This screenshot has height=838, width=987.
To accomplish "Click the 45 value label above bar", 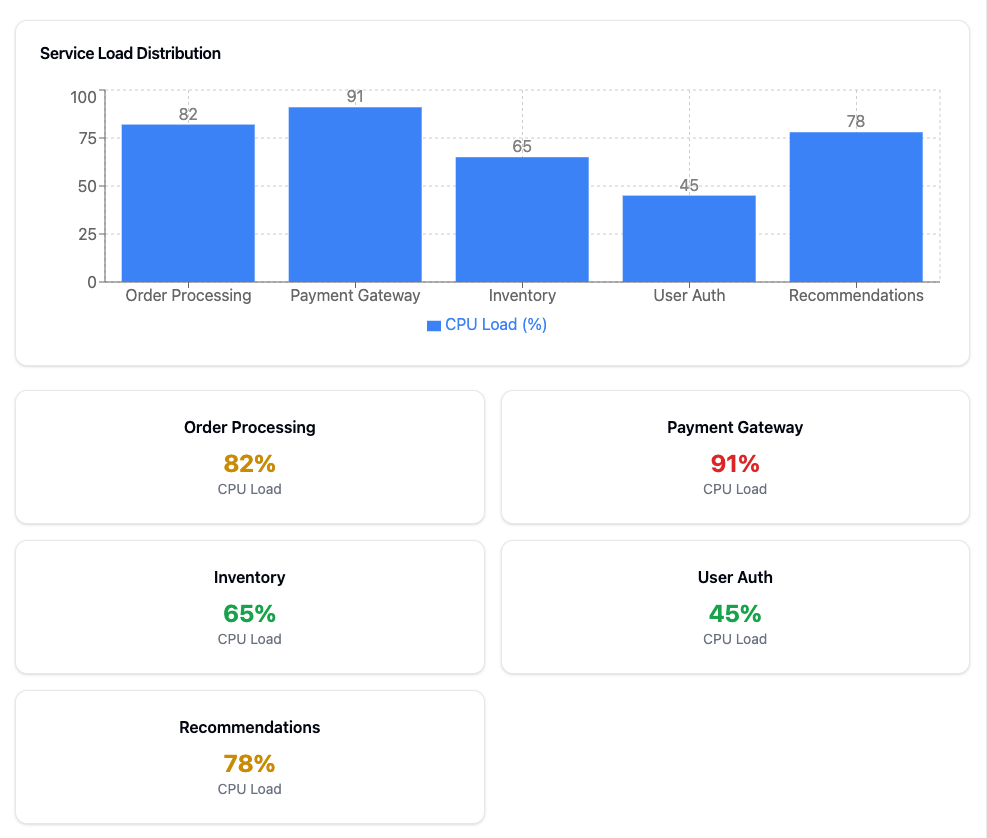I will [689, 185].
